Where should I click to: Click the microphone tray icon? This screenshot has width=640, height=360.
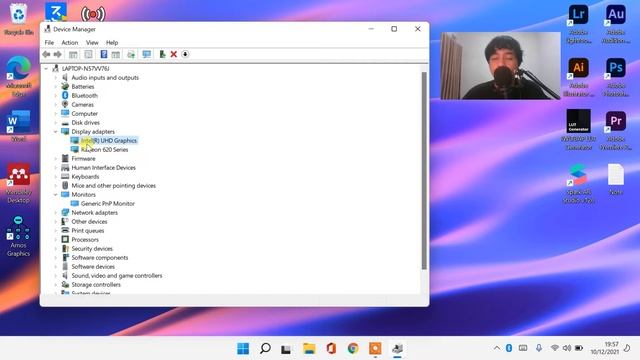coord(539,348)
